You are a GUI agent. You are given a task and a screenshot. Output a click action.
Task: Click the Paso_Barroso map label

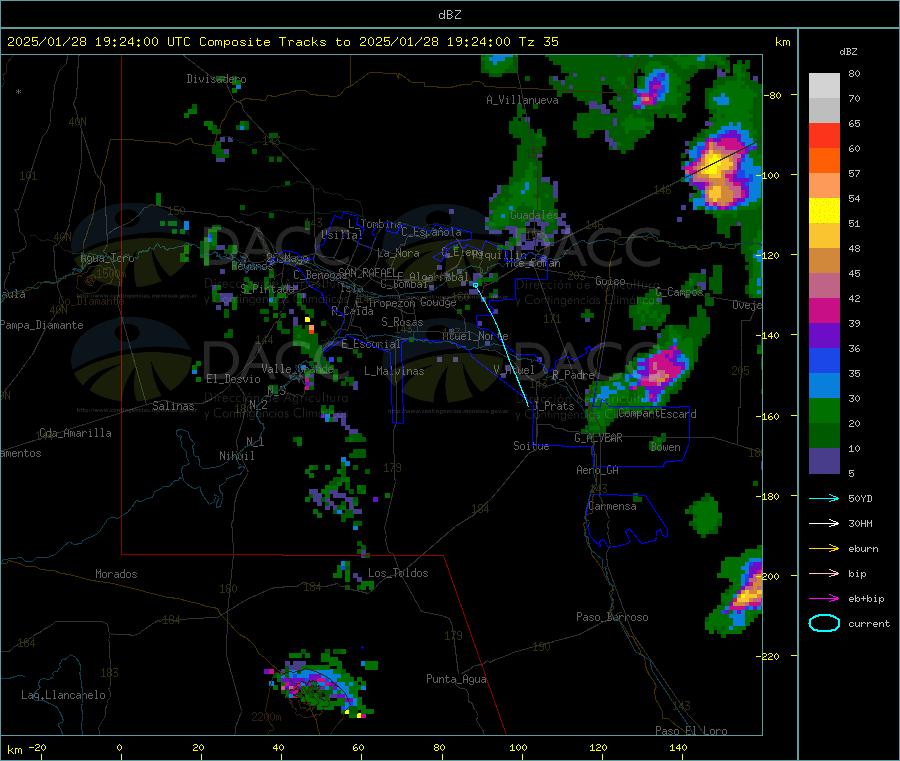pos(612,617)
